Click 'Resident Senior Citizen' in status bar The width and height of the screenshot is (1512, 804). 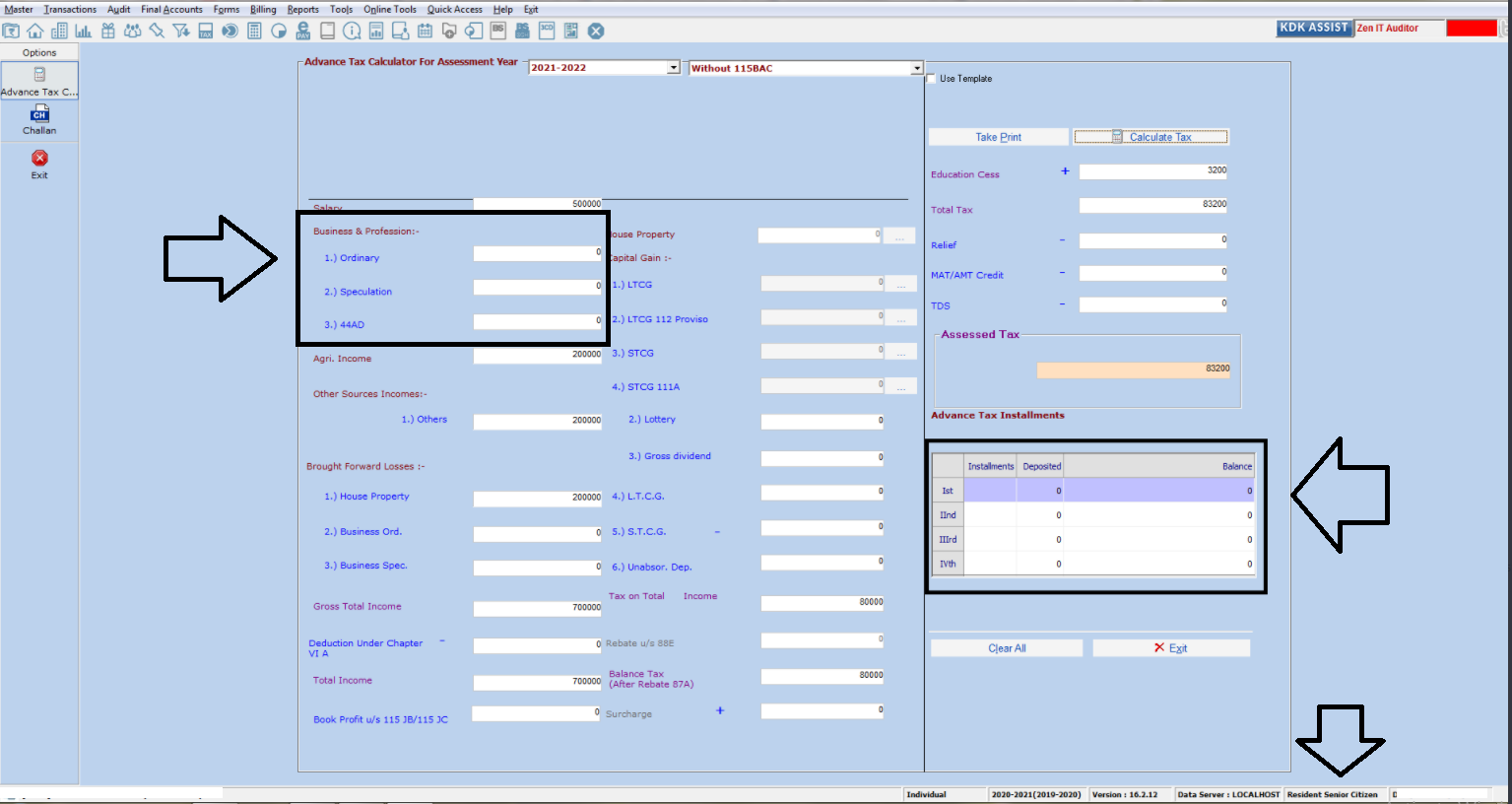tap(1333, 794)
